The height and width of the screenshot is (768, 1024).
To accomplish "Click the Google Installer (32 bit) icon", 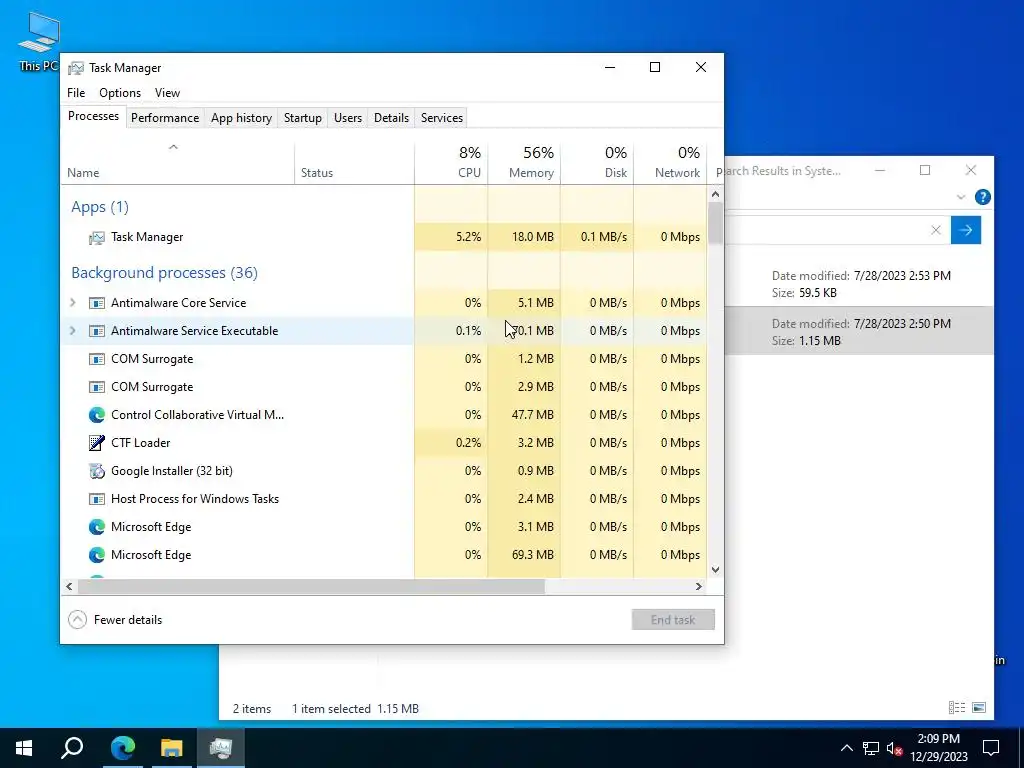I will [x=97, y=471].
